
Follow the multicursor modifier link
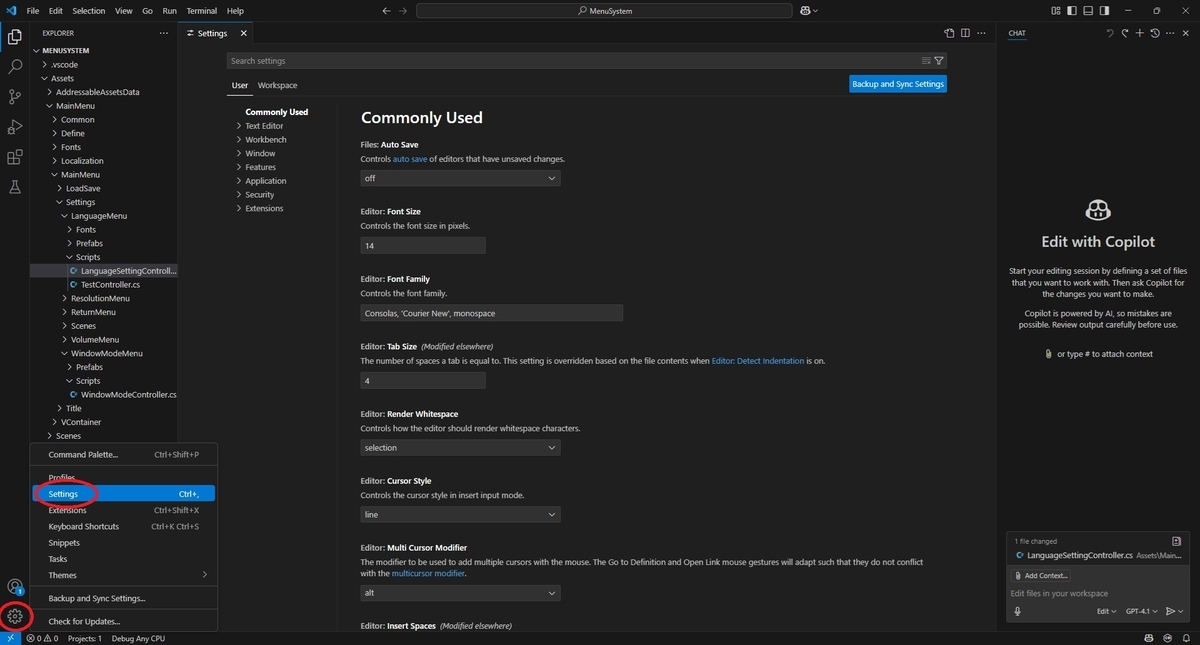(428, 573)
